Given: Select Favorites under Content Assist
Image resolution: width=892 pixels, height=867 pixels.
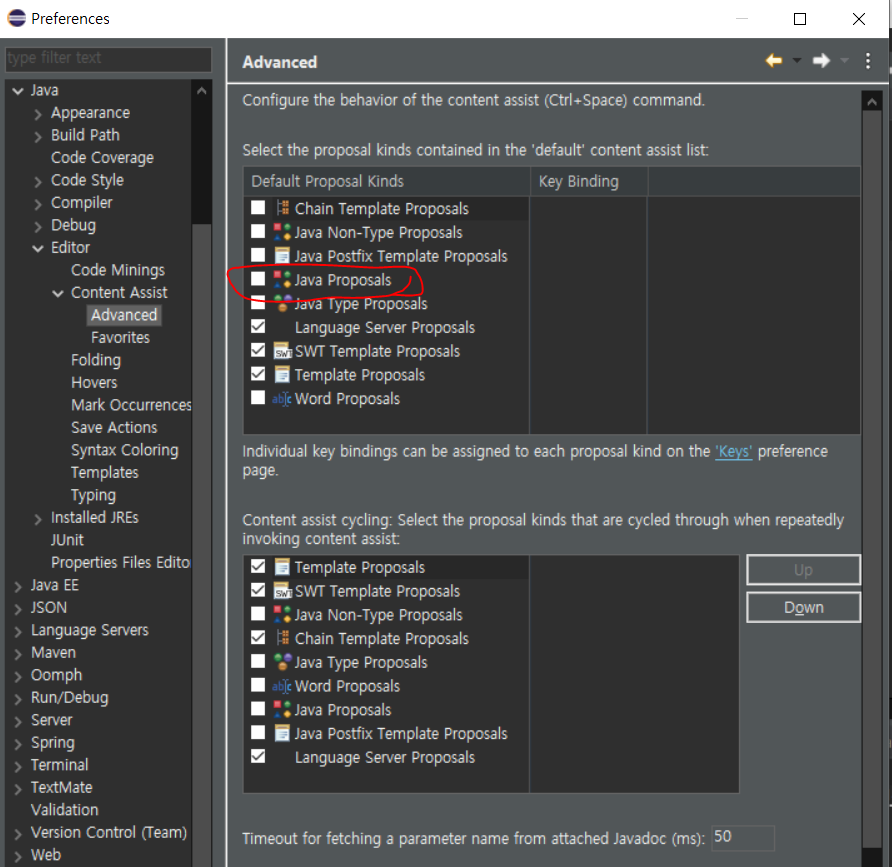Looking at the screenshot, I should click(x=120, y=337).
